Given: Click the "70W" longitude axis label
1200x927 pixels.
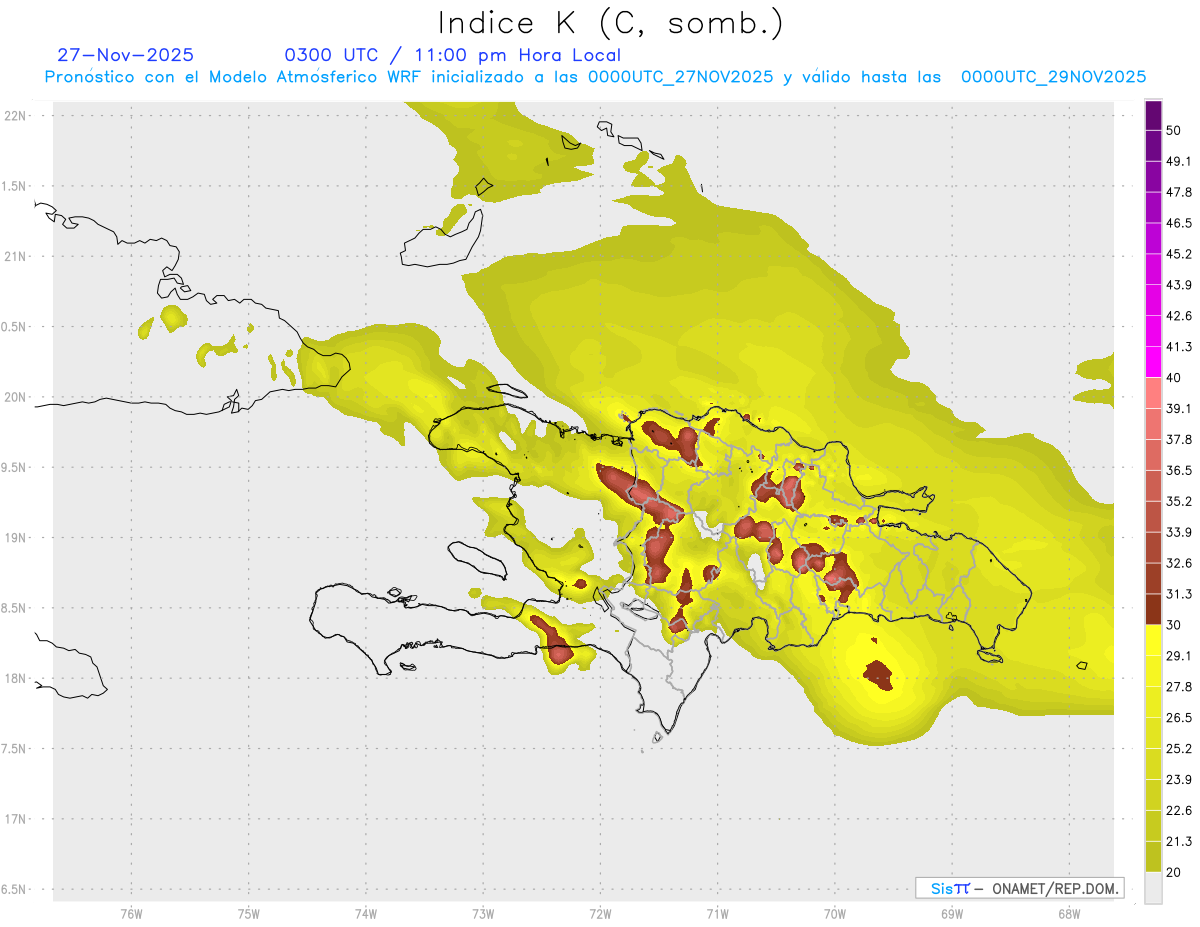Looking at the screenshot, I should 835,914.
